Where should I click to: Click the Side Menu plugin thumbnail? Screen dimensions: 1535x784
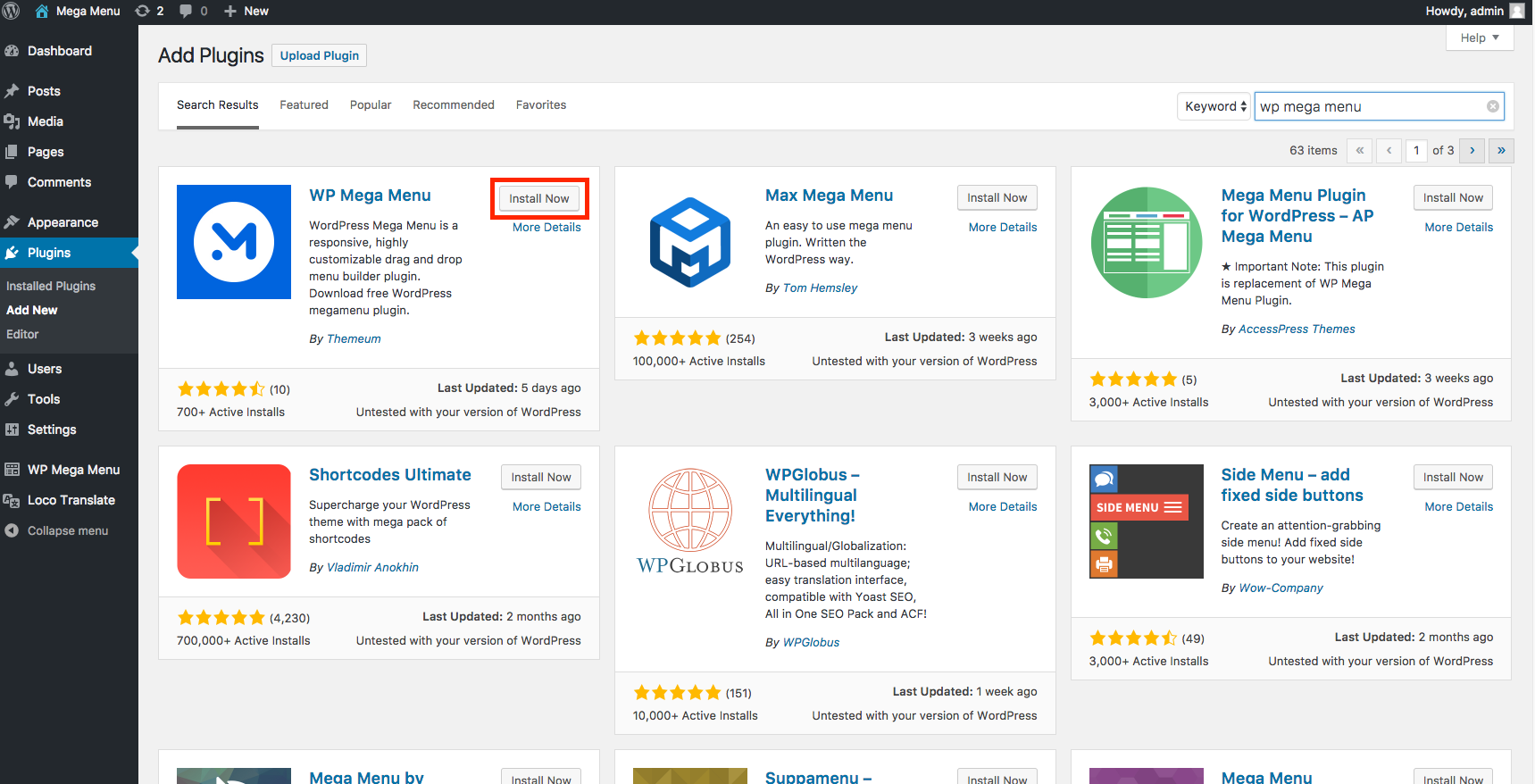(1147, 521)
